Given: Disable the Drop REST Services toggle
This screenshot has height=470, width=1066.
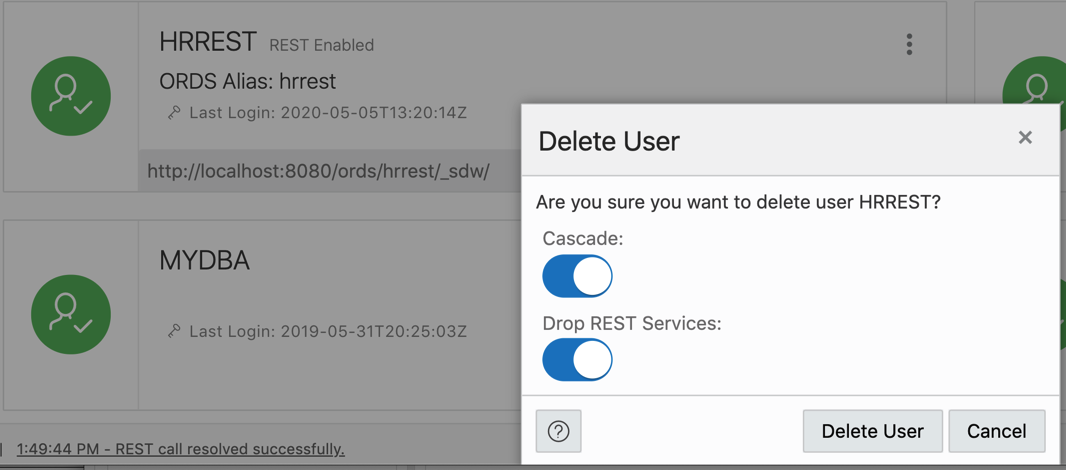Looking at the screenshot, I should click(577, 360).
